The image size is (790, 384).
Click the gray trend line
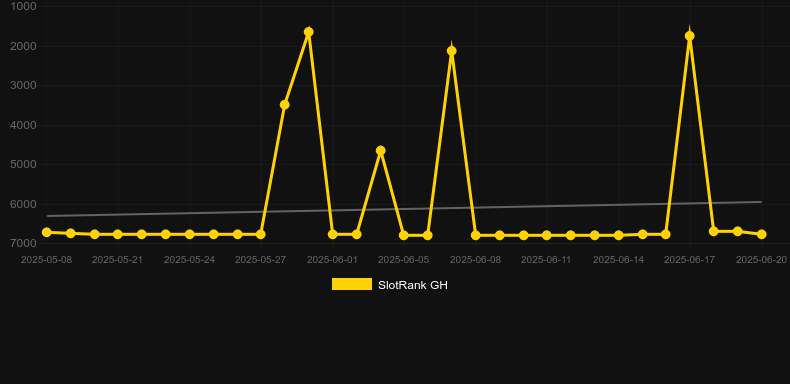(404, 209)
